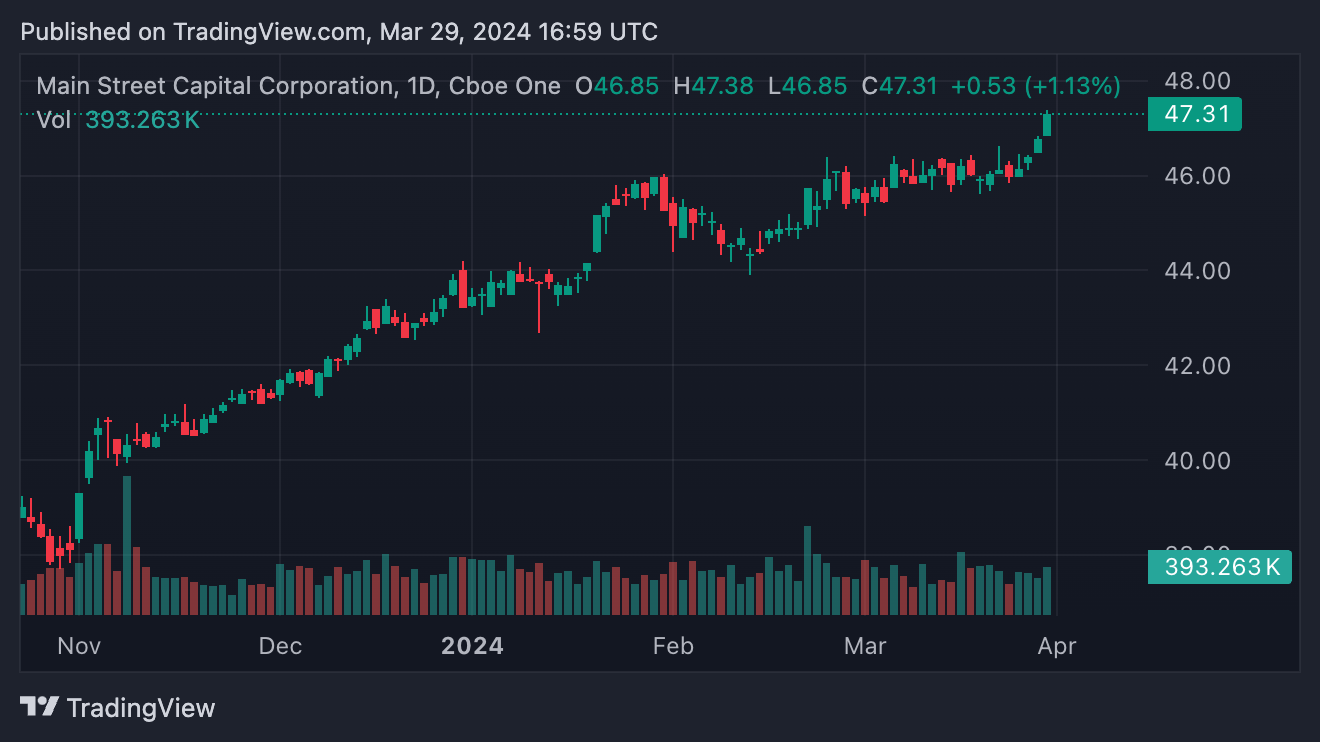
Task: Click the latest green candlestick near 47.31
Action: point(1047,124)
